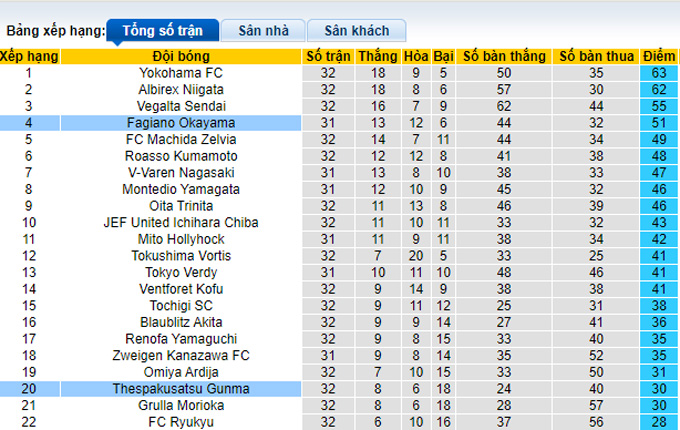Click the Số trận column header
The image size is (680, 430).
pos(329,56)
